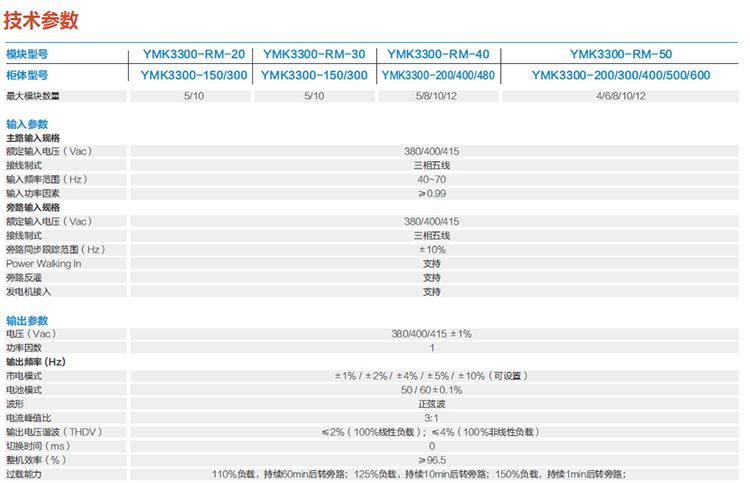The height and width of the screenshot is (483, 750).
Task: Click 5/10 in the YMK3300-RM-20 column
Action: click(194, 96)
